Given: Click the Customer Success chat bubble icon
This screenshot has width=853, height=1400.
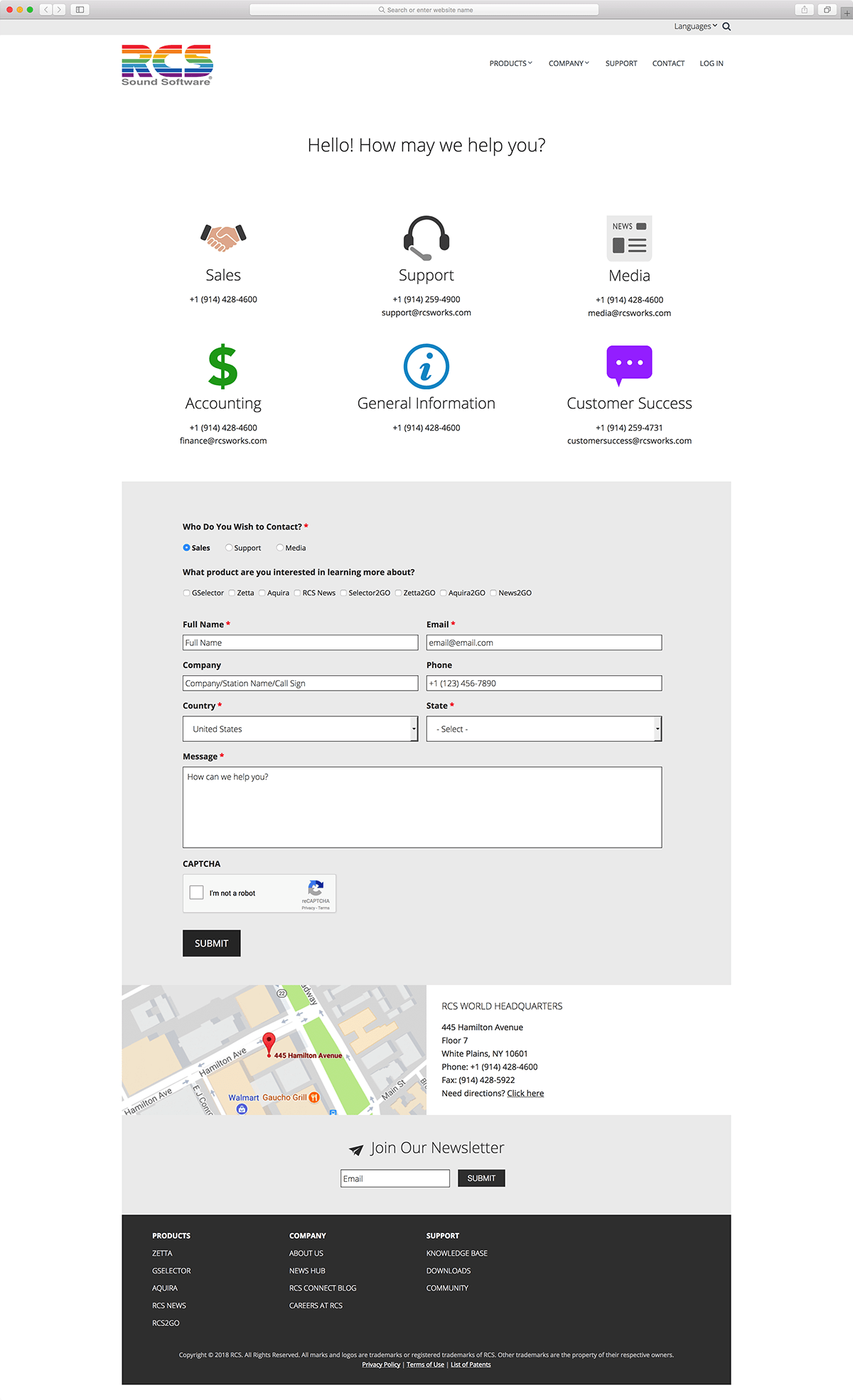Looking at the screenshot, I should coord(629,365).
